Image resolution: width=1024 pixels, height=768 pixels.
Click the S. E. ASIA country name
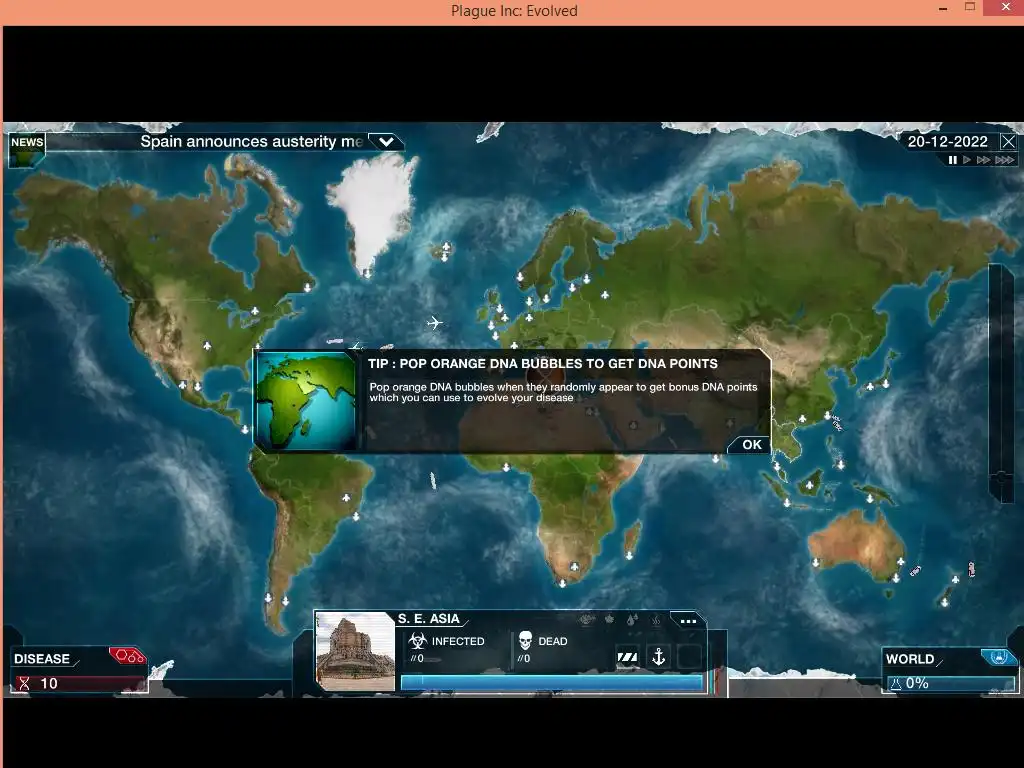click(x=429, y=618)
